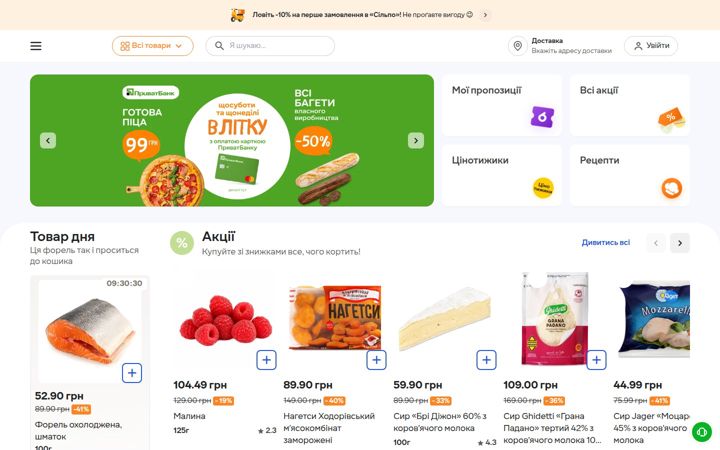
Task: Show previous banner slide with left arrow
Action: 48,141
